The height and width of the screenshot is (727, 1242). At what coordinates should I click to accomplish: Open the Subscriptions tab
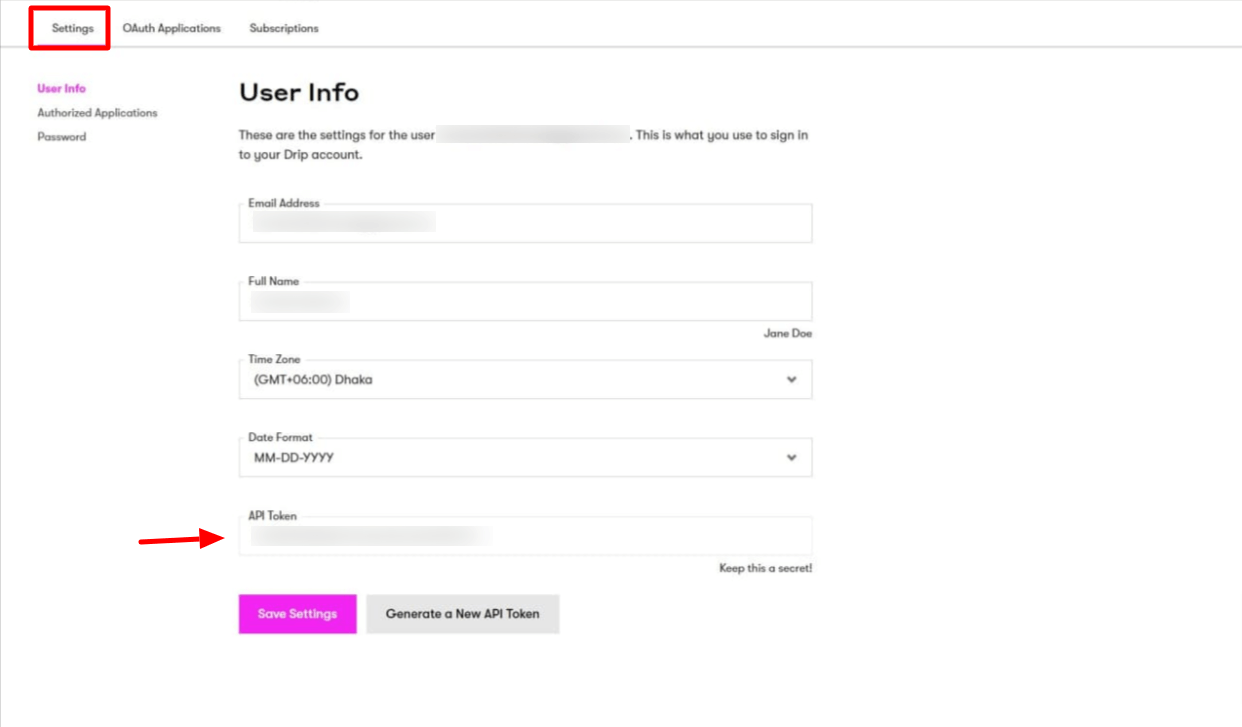tap(283, 28)
